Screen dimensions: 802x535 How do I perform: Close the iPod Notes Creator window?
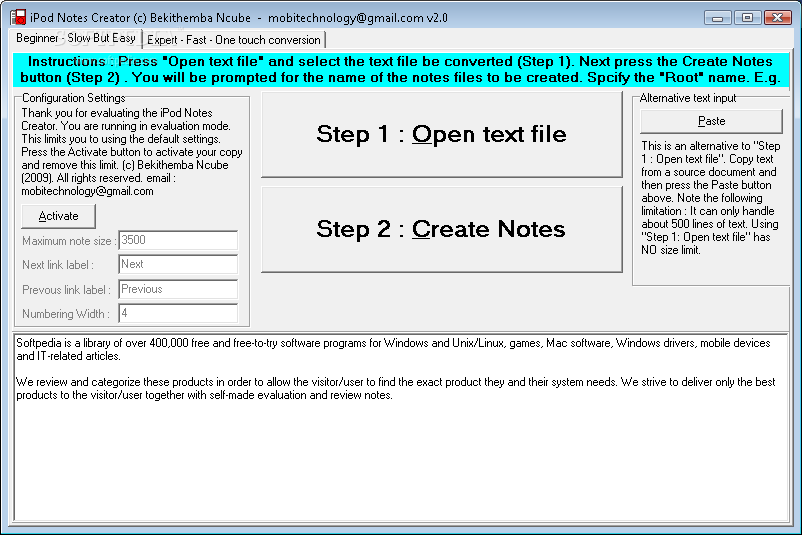(x=774, y=17)
